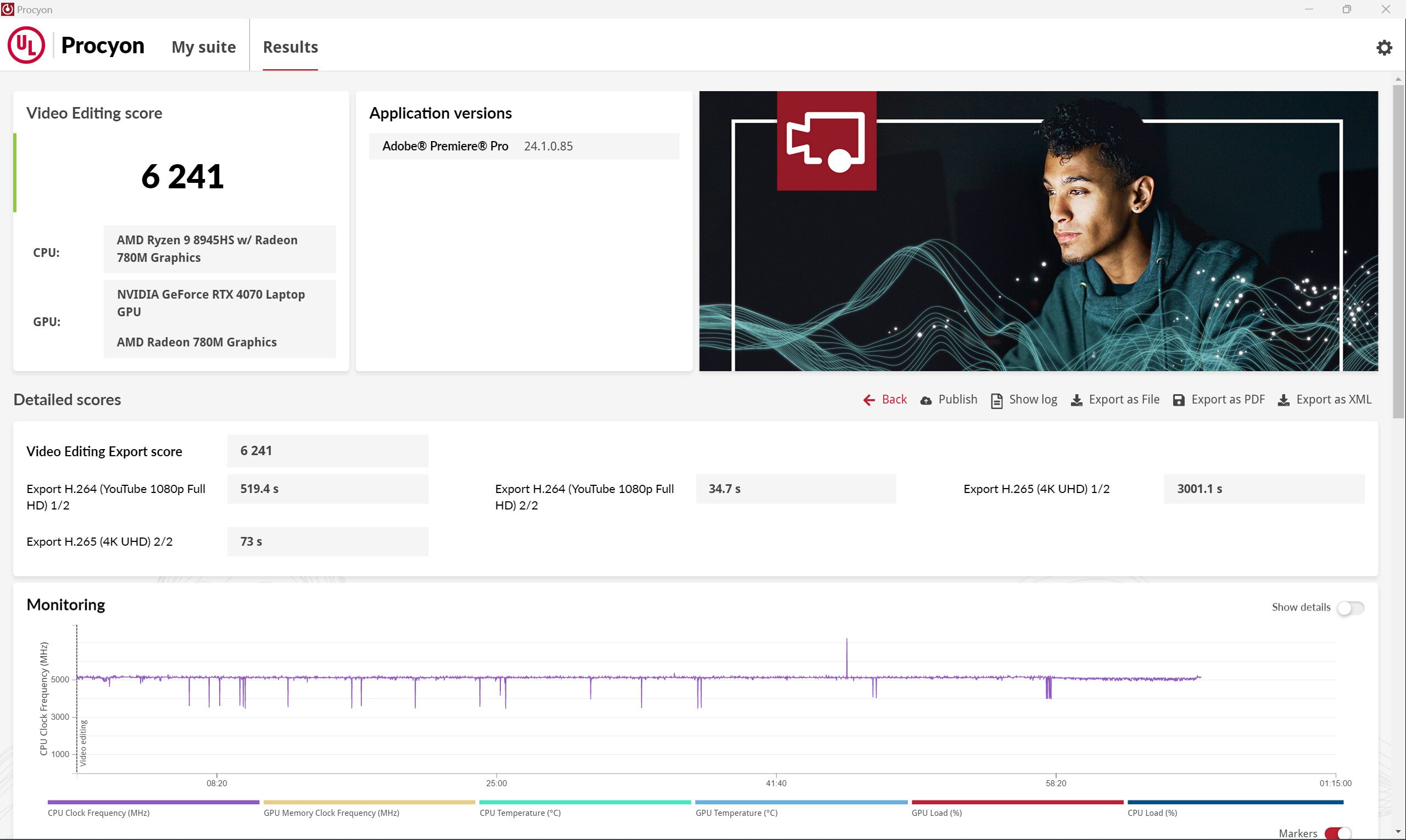Viewport: 1406px width, 840px height.
Task: Click the Export as PDF link
Action: point(1228,400)
